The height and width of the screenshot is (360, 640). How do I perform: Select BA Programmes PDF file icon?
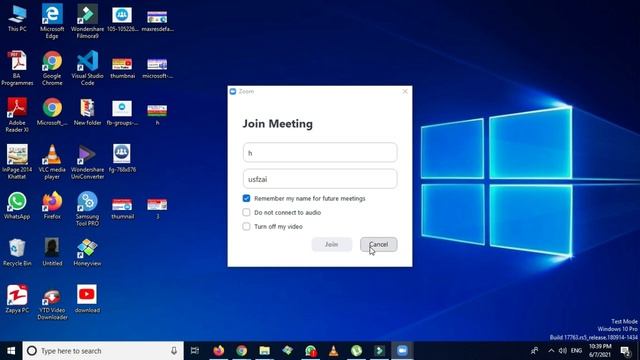(17, 68)
